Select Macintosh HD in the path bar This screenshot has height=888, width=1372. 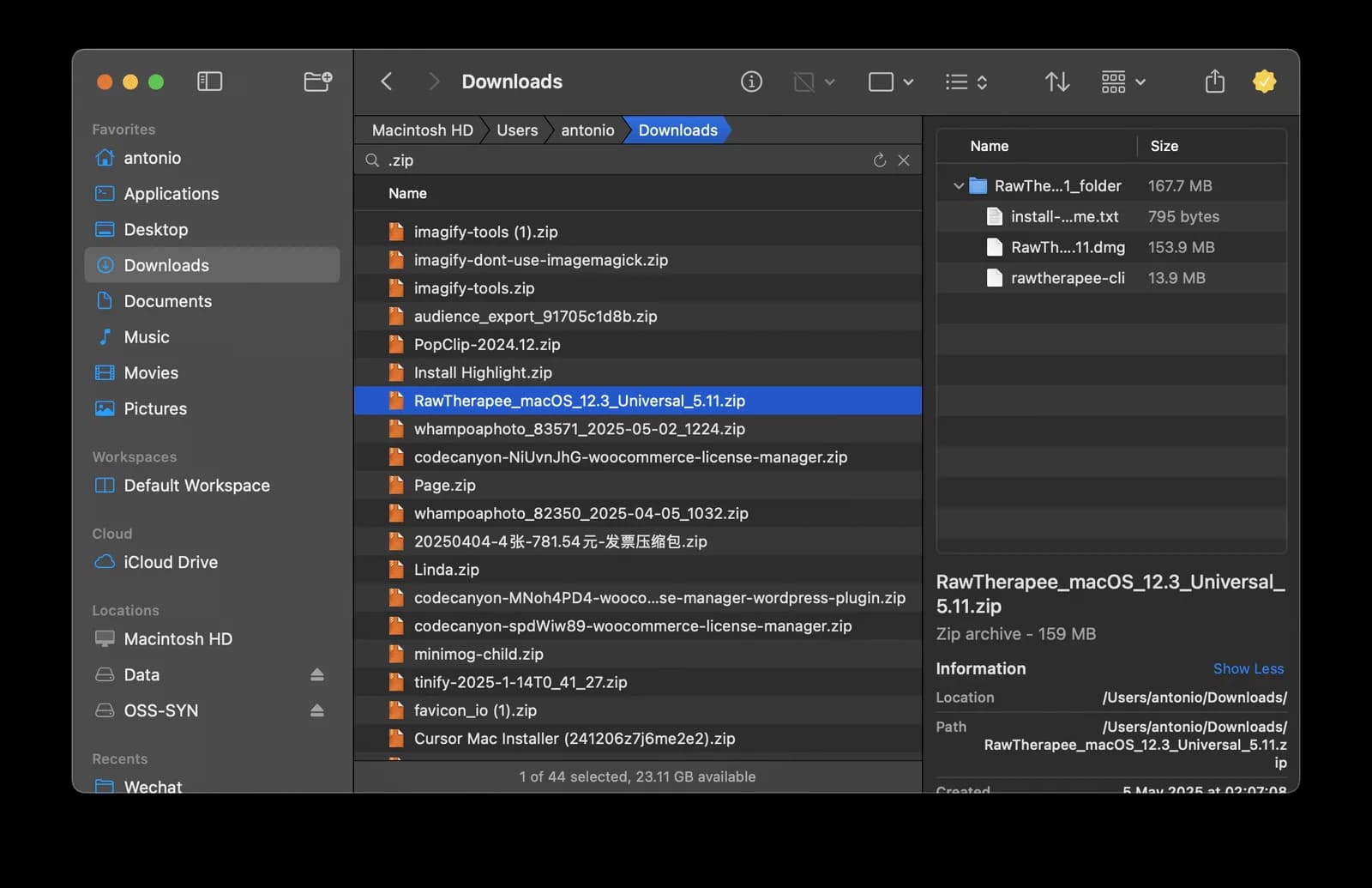423,130
